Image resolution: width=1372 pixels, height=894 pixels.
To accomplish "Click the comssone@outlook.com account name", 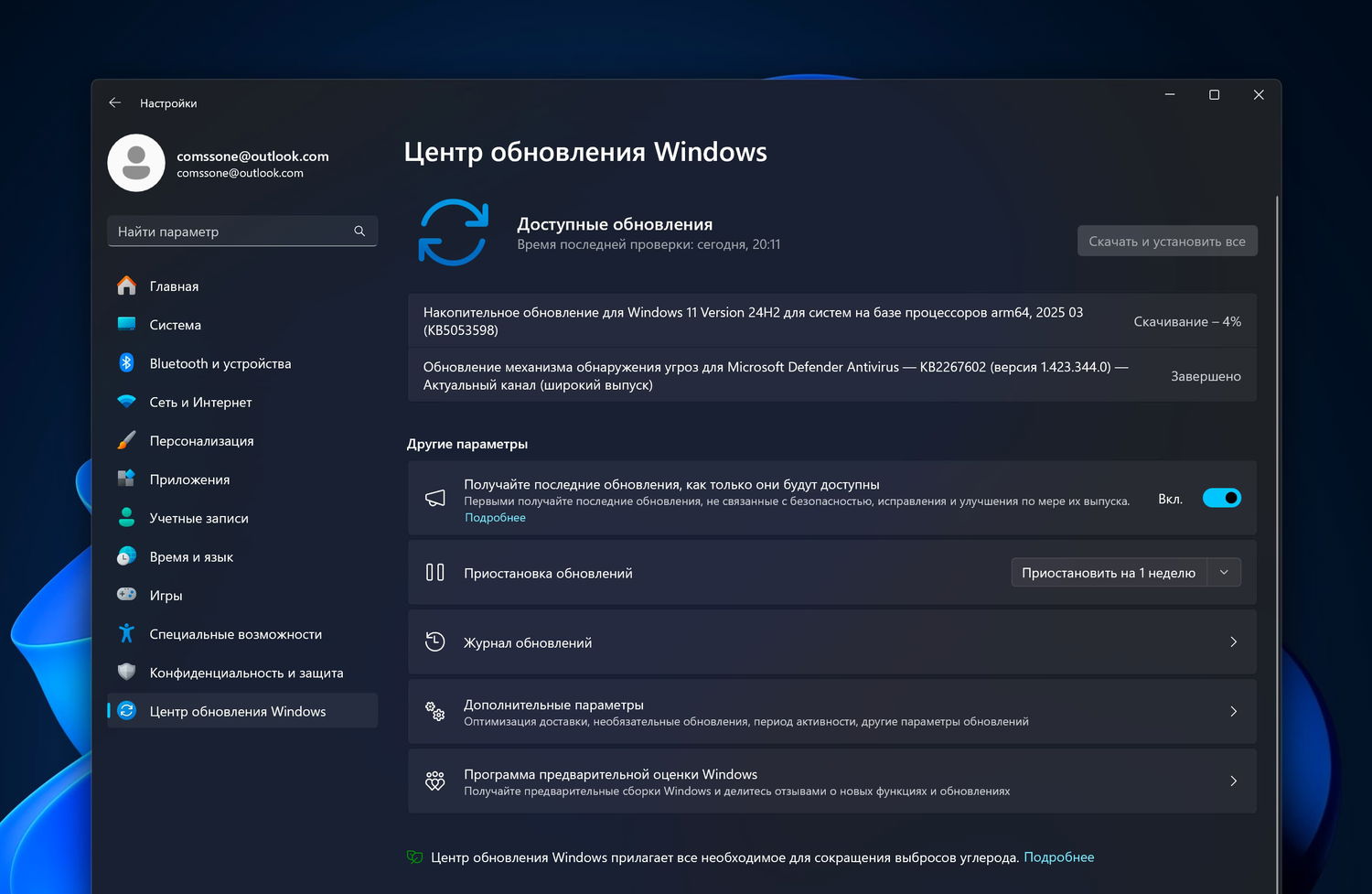I will tap(252, 156).
